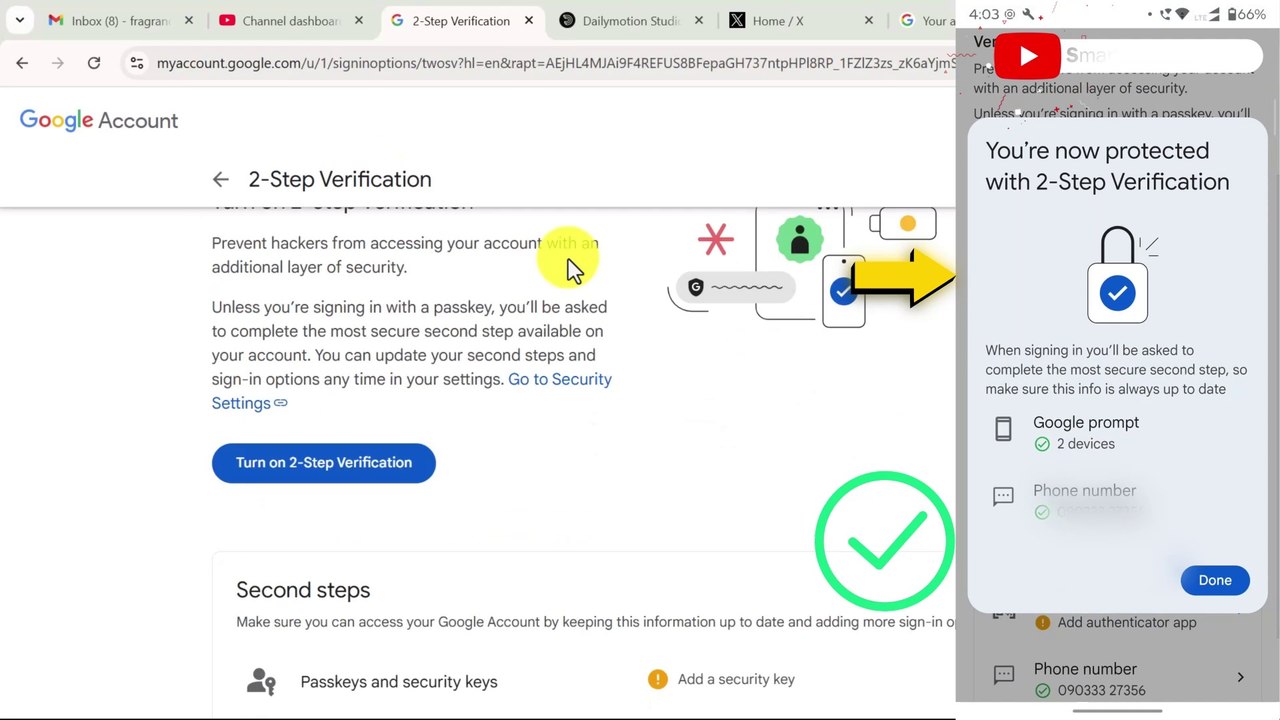Click the YouTube logo on phone overlay
Viewport: 1280px width, 720px height.
pos(1027,57)
